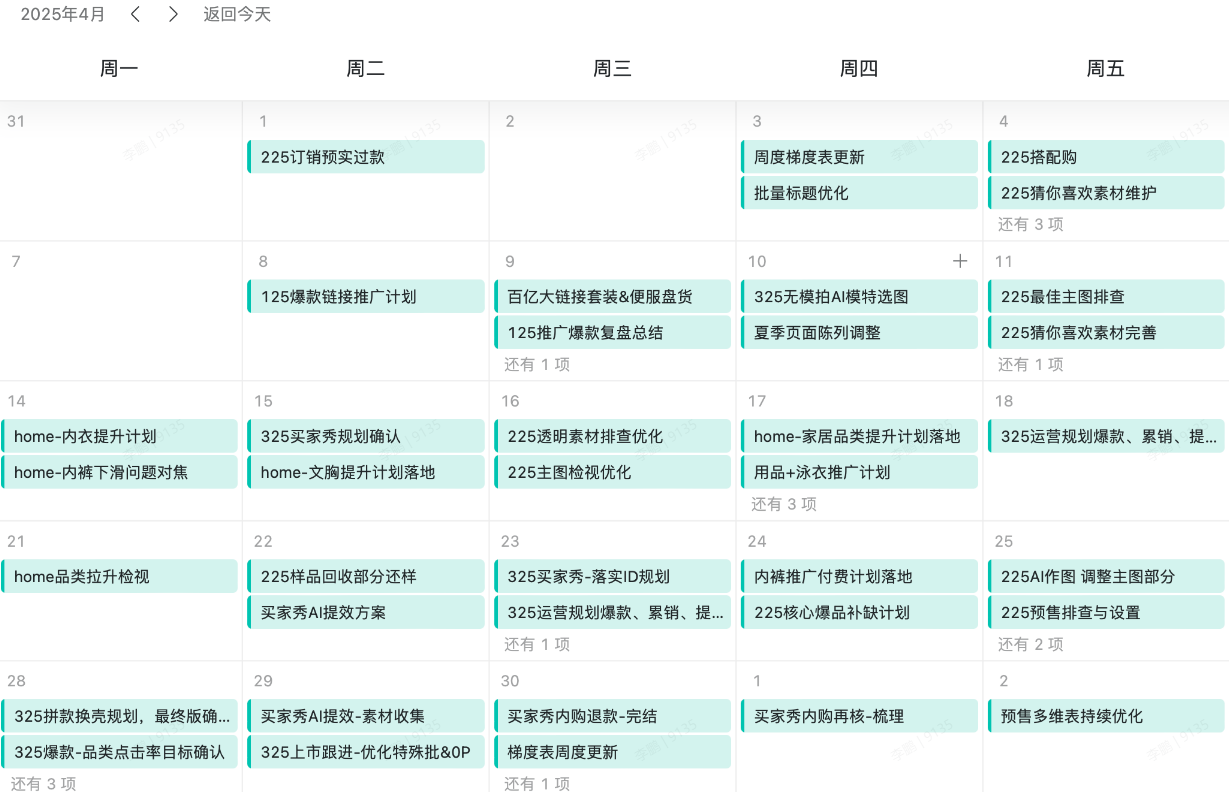Expand 还有 2 项 on April 25
Image resolution: width=1229 pixels, height=792 pixels.
pos(1030,644)
